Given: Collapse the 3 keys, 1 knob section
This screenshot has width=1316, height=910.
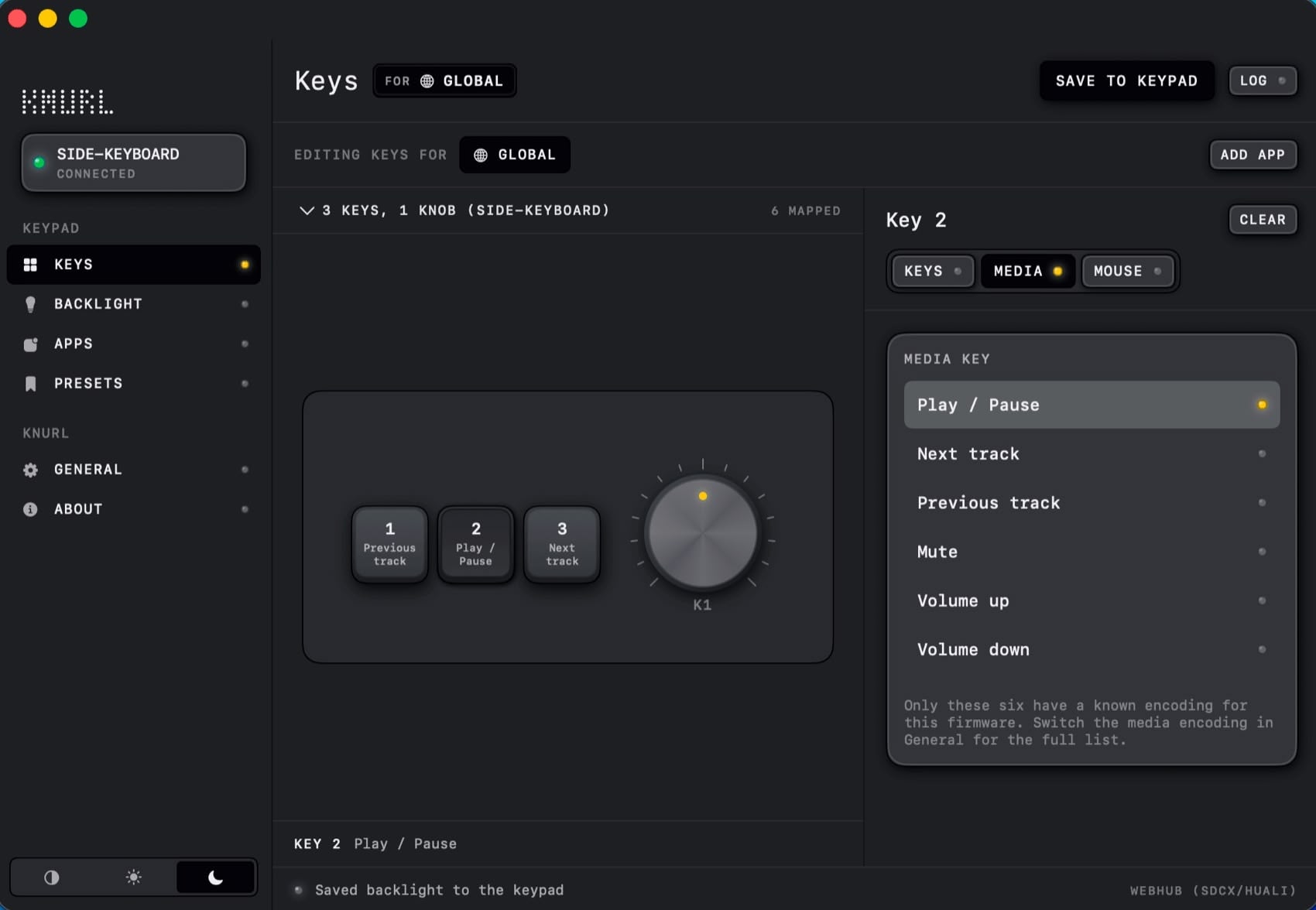Looking at the screenshot, I should pyautogui.click(x=307, y=210).
